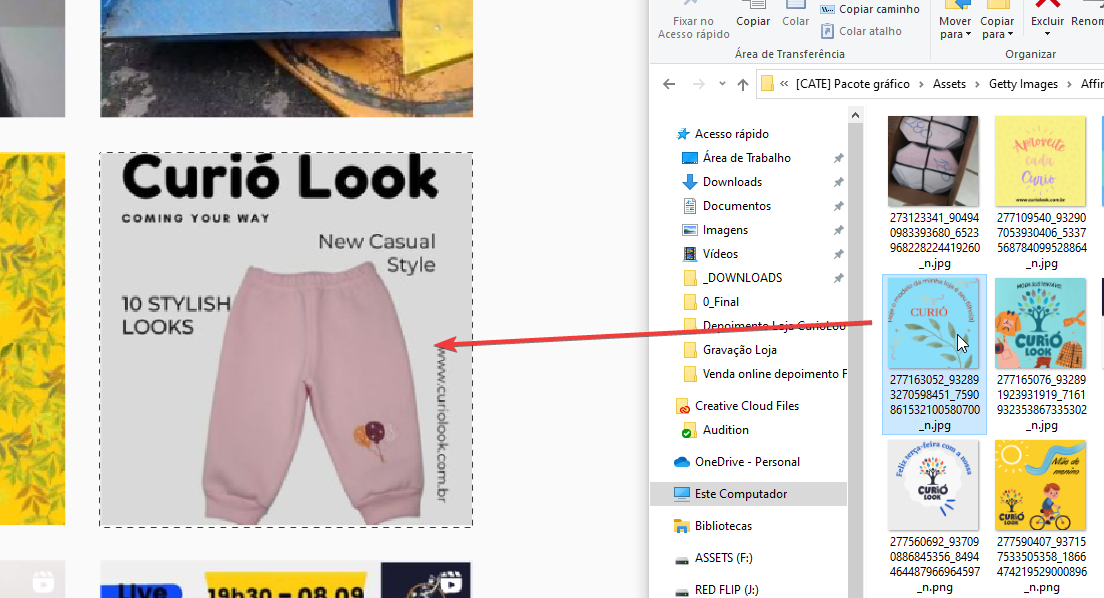Click the Excluir delete button
1104x598 pixels.
coord(1047,20)
